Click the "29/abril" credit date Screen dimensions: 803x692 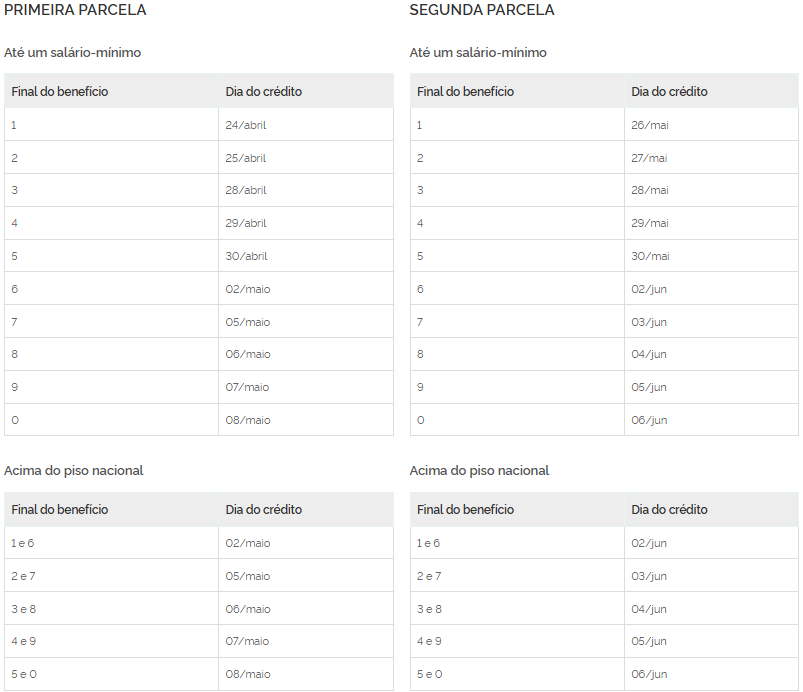(x=246, y=223)
